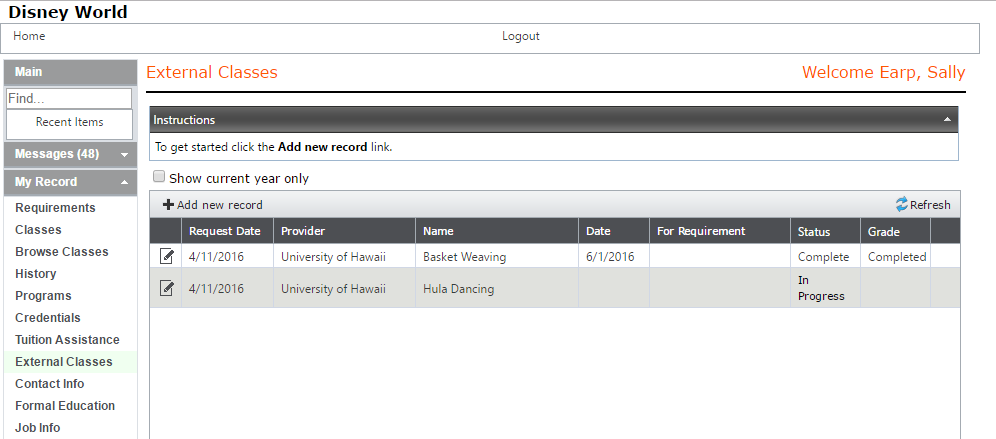Select Logout in the top menu
This screenshot has height=439, width=996.
click(x=521, y=36)
